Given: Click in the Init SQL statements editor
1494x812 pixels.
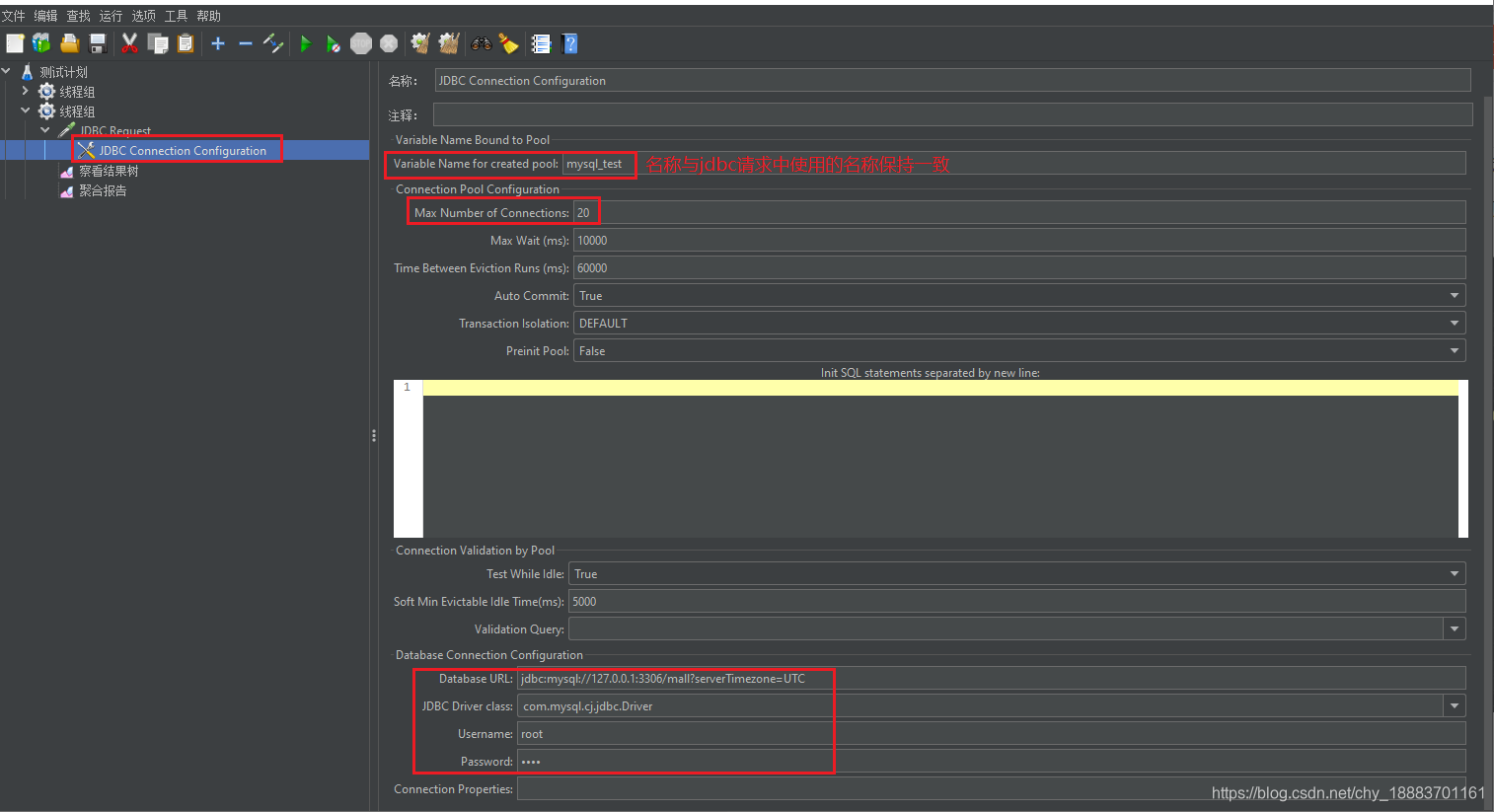Looking at the screenshot, I should [940, 459].
